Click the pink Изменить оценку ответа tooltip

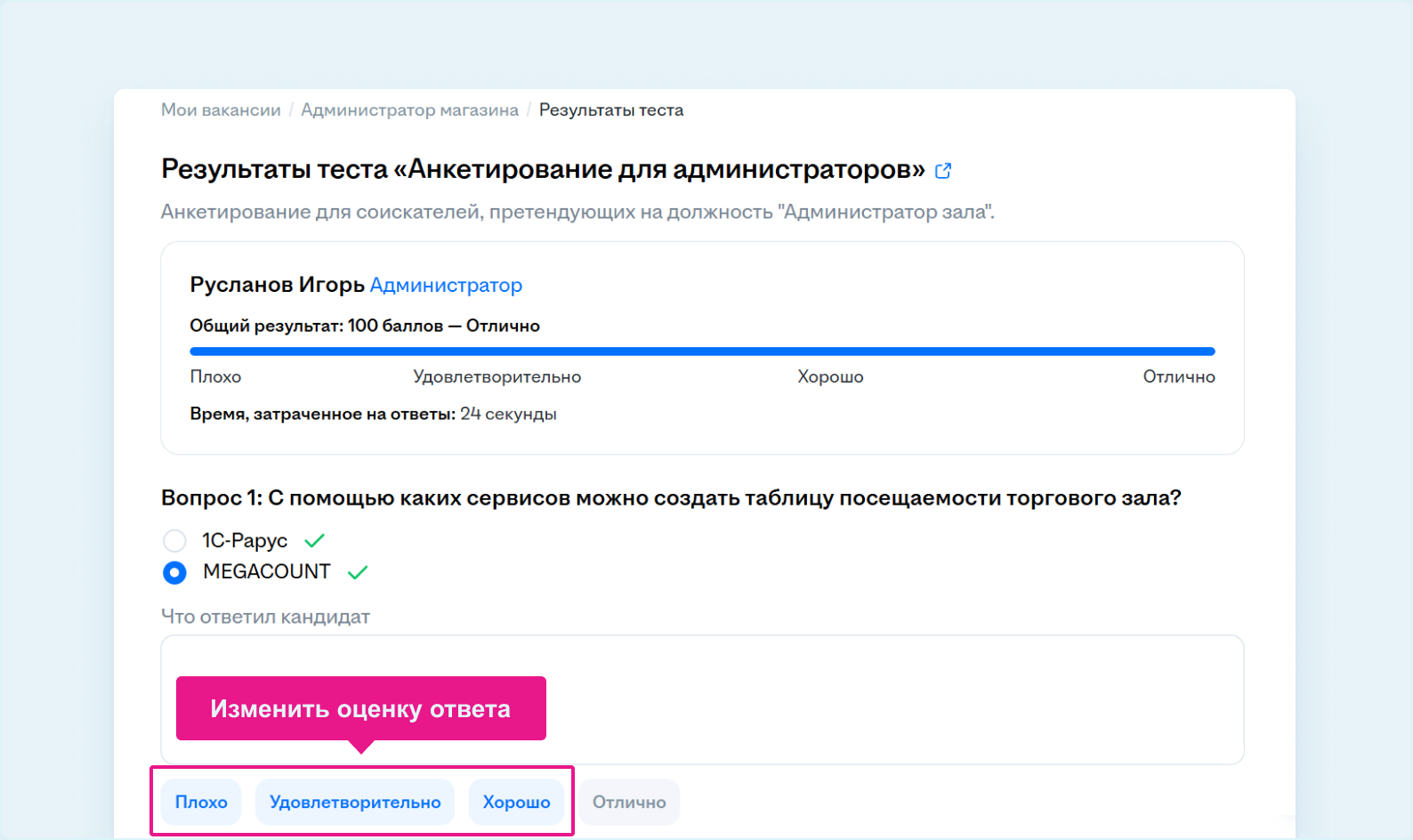point(360,708)
